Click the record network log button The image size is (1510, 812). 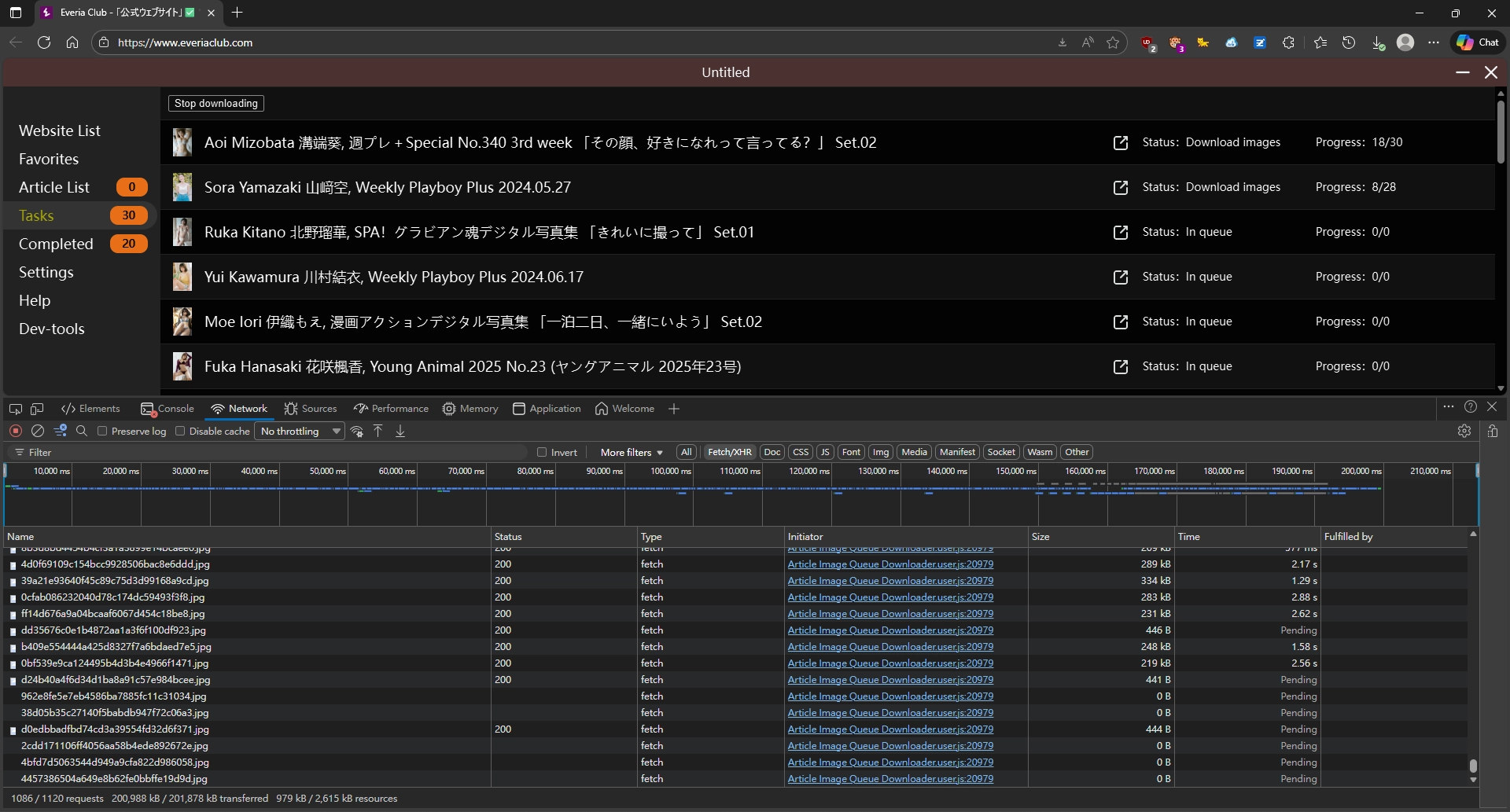click(16, 431)
